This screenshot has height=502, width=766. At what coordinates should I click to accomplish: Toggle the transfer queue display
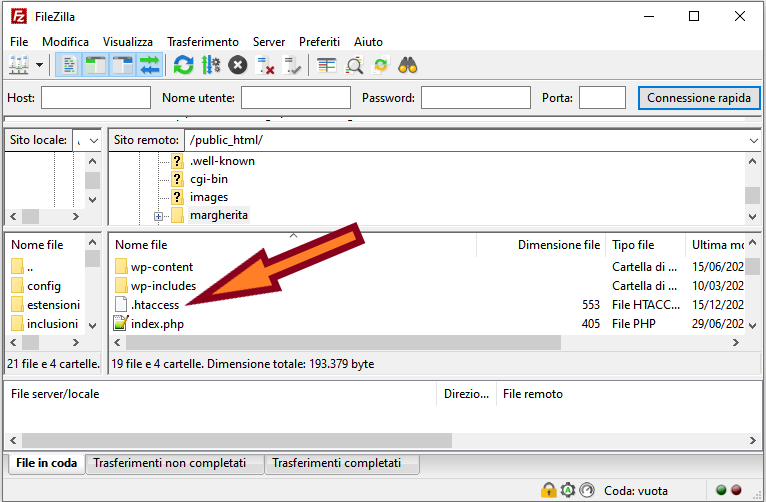tap(150, 65)
